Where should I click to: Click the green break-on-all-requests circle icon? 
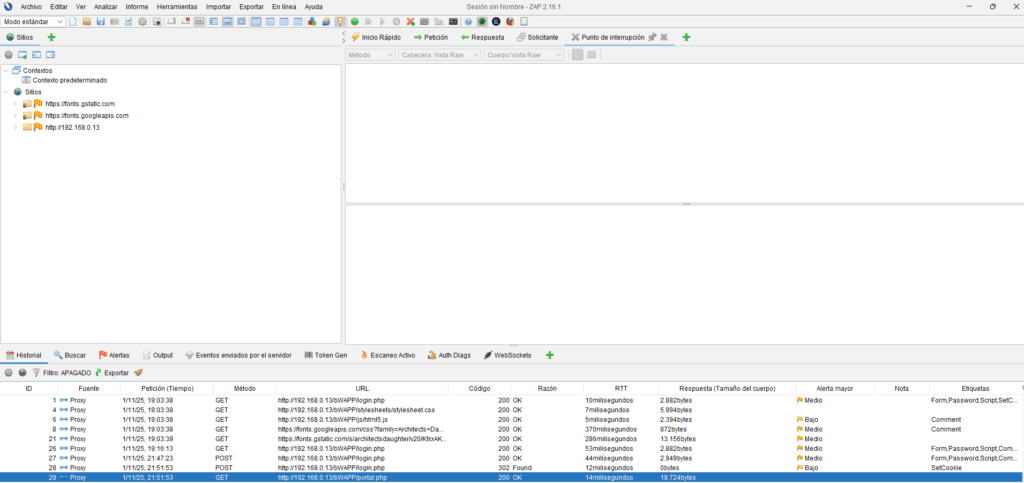point(354,21)
